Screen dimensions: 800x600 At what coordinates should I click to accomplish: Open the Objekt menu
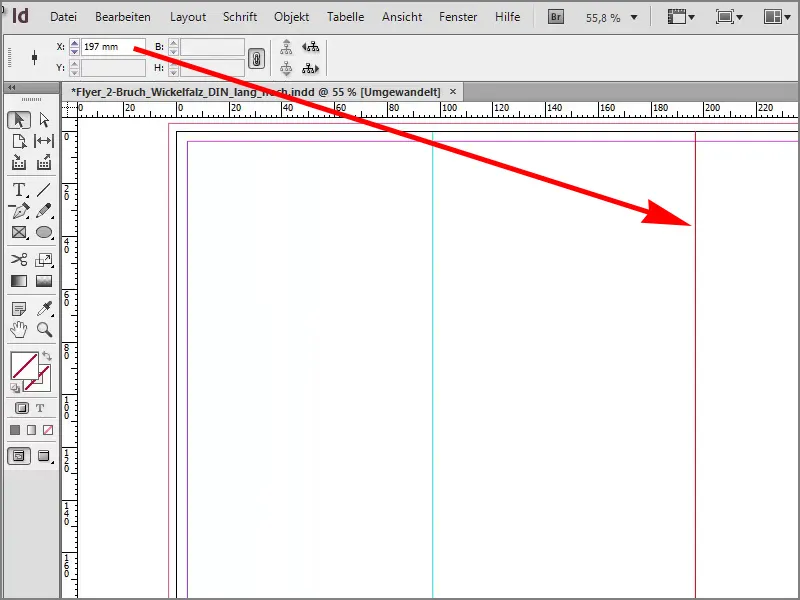[291, 17]
